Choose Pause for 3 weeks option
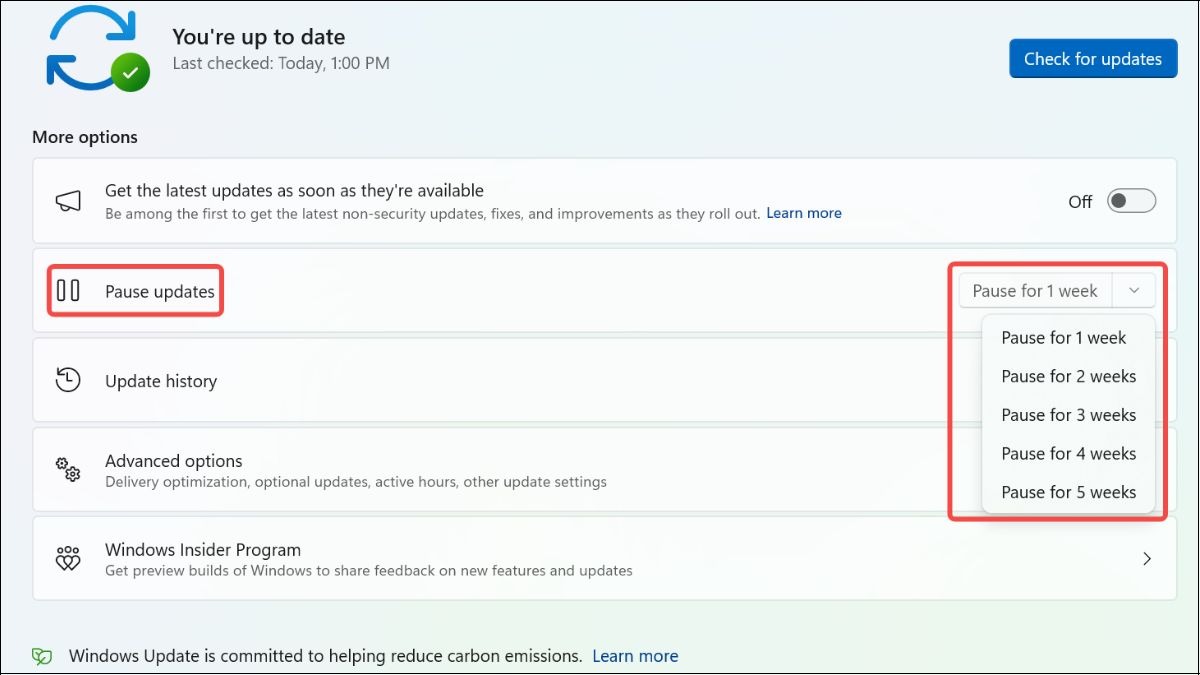This screenshot has height=675, width=1200. coord(1068,415)
